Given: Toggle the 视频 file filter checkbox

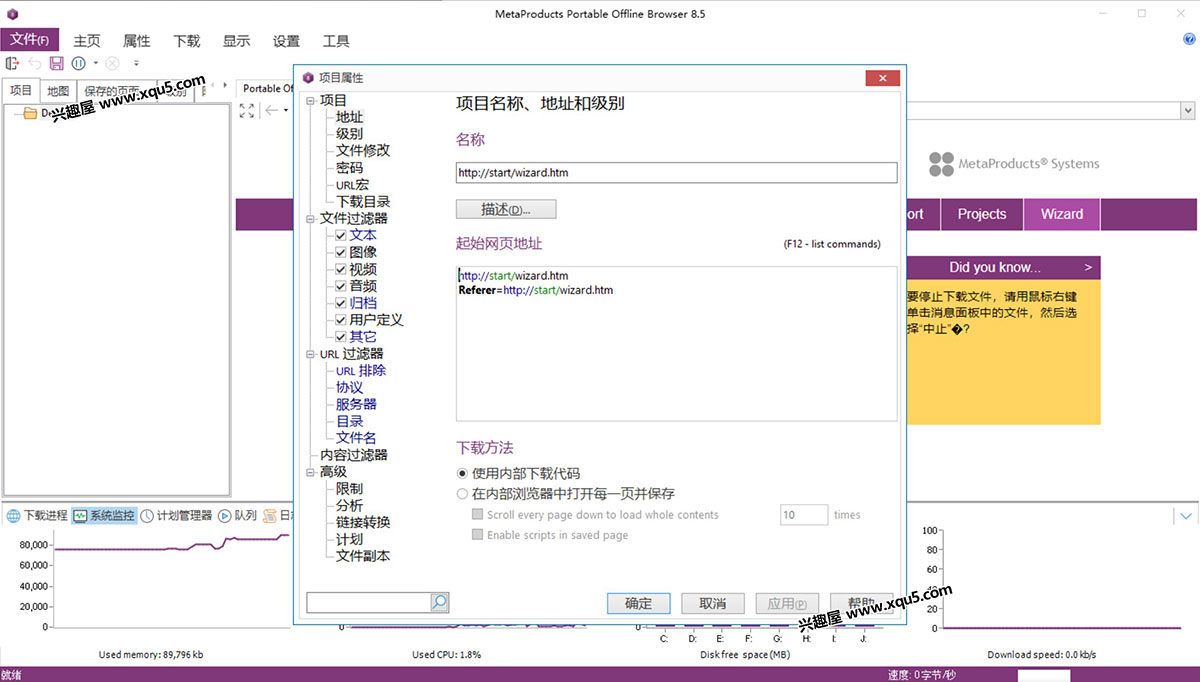Looking at the screenshot, I should point(341,269).
